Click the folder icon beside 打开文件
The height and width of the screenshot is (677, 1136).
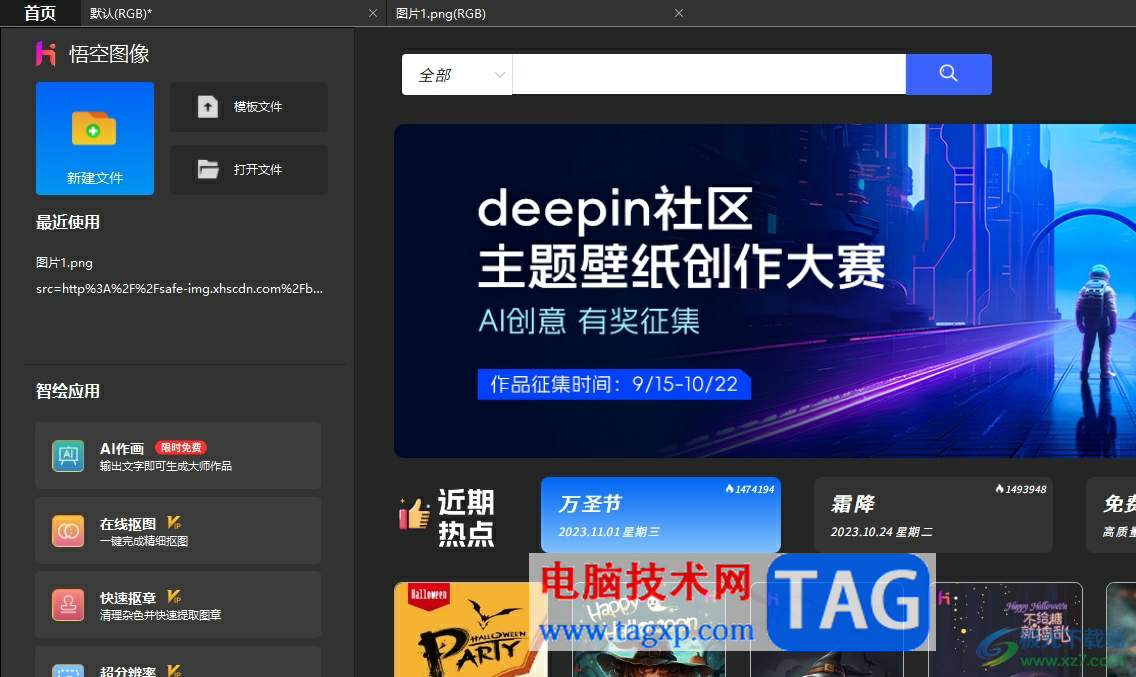(x=208, y=170)
